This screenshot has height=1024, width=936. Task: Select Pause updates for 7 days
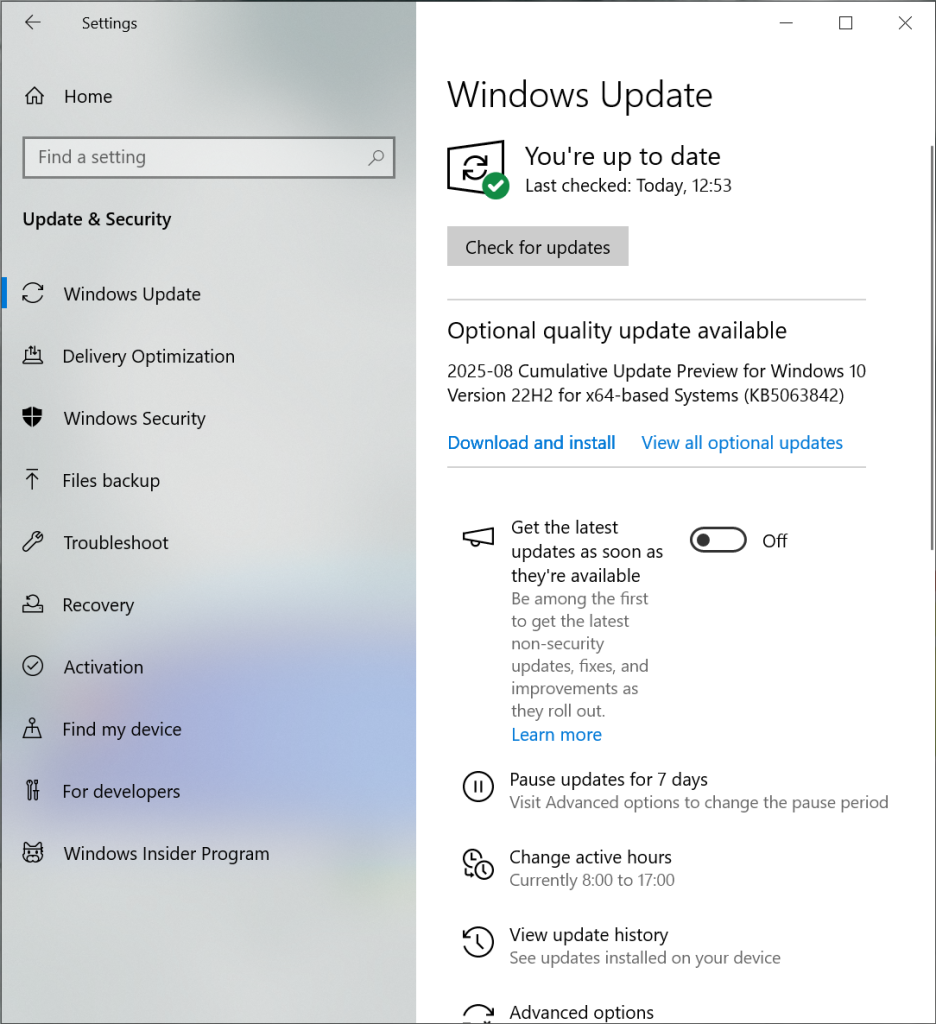click(675, 790)
